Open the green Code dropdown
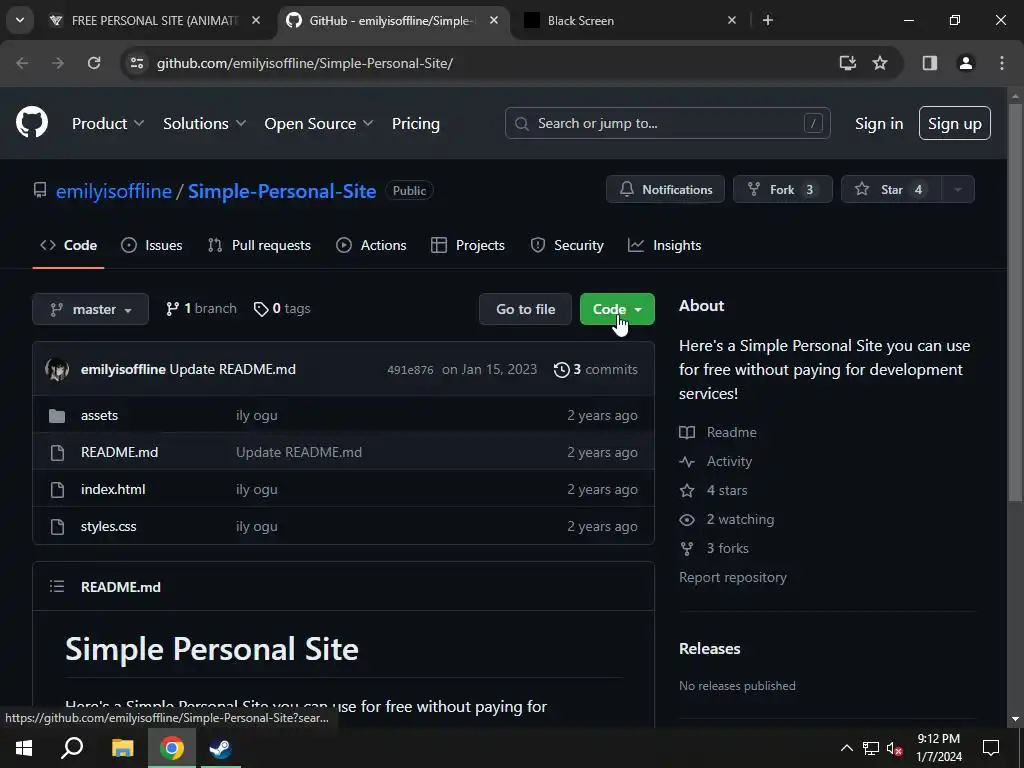1024x768 pixels. [617, 309]
